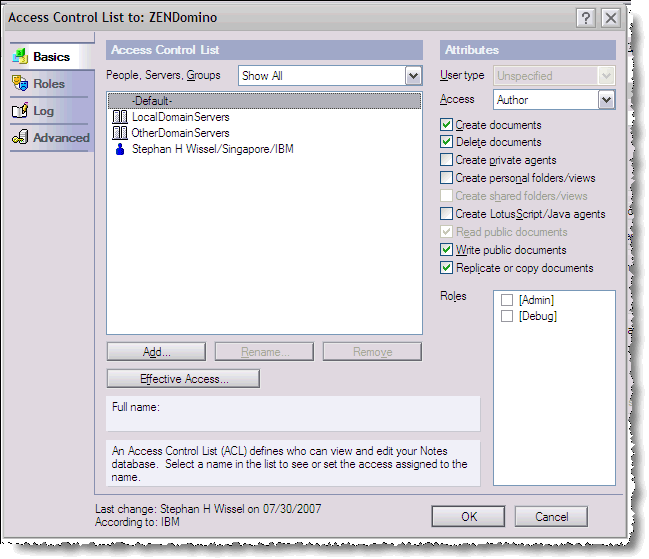Viewport: 649px width, 559px height.
Task: Click the dialog help question mark icon
Action: tap(587, 18)
